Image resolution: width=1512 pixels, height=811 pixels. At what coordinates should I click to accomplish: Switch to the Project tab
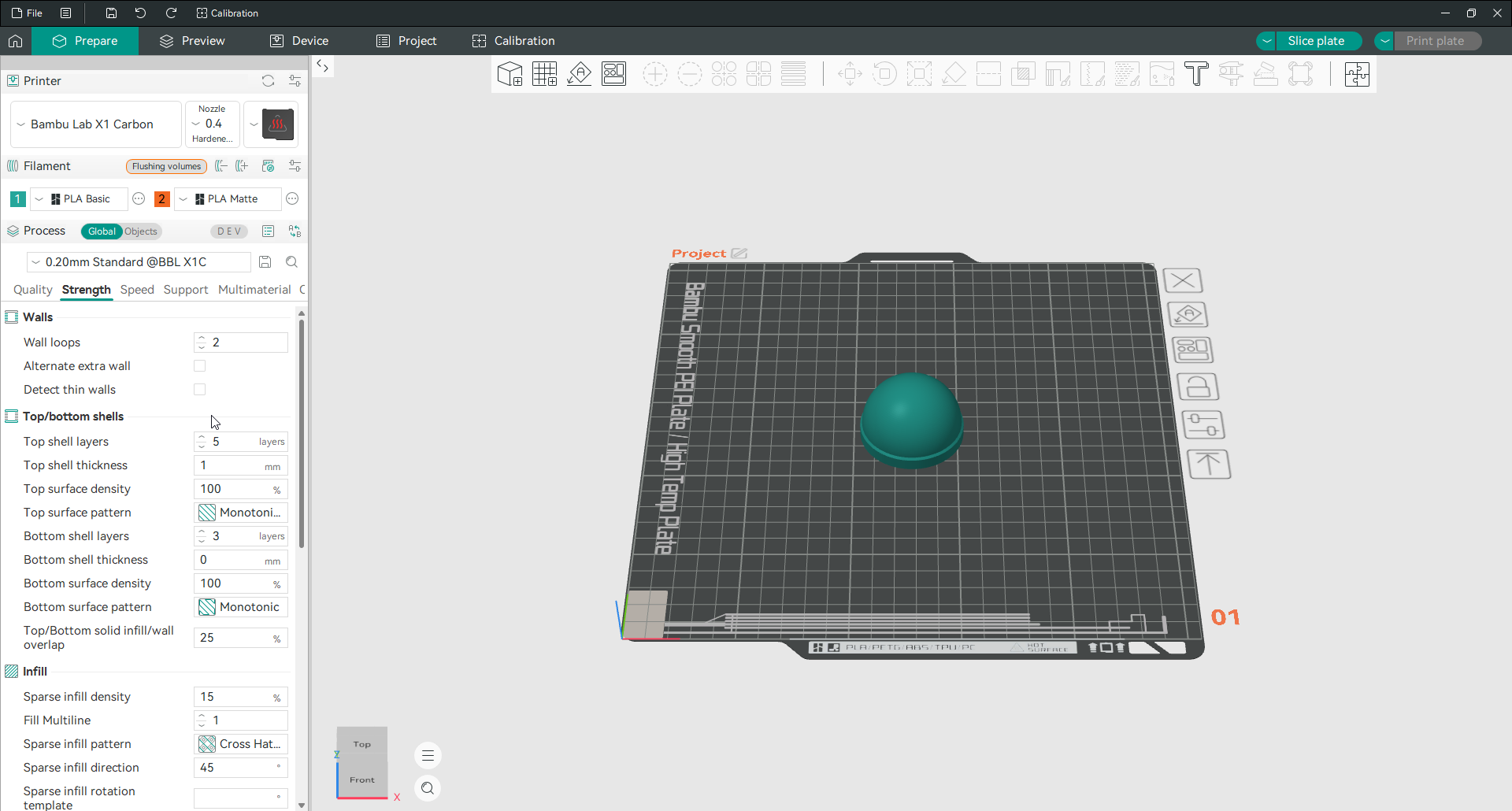pyautogui.click(x=406, y=41)
